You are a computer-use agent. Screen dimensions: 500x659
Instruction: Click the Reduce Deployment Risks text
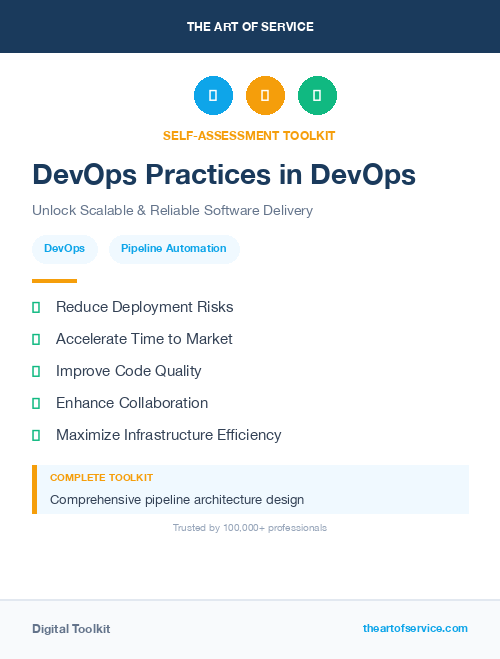click(145, 307)
